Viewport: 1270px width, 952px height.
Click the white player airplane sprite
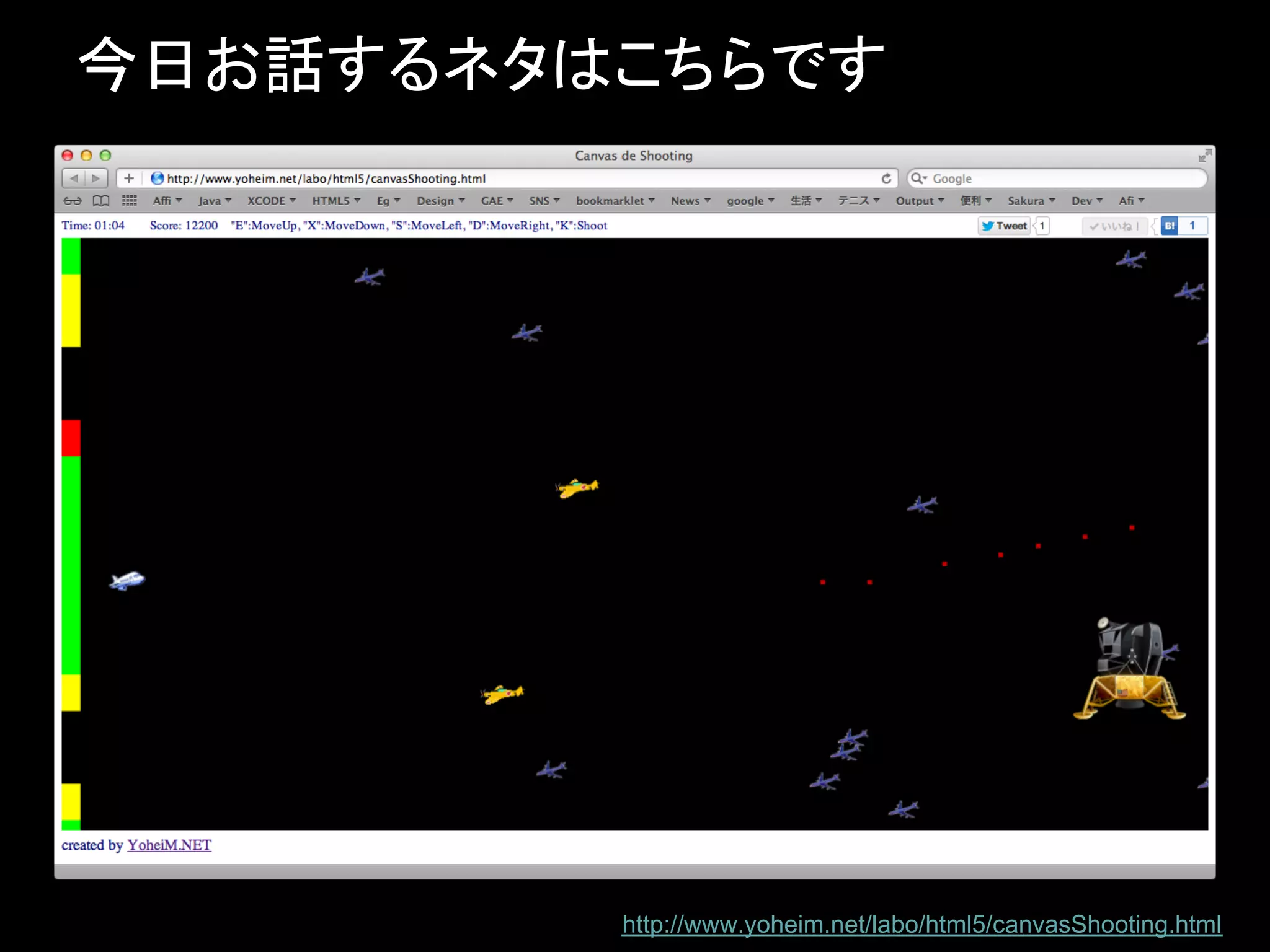[127, 581]
